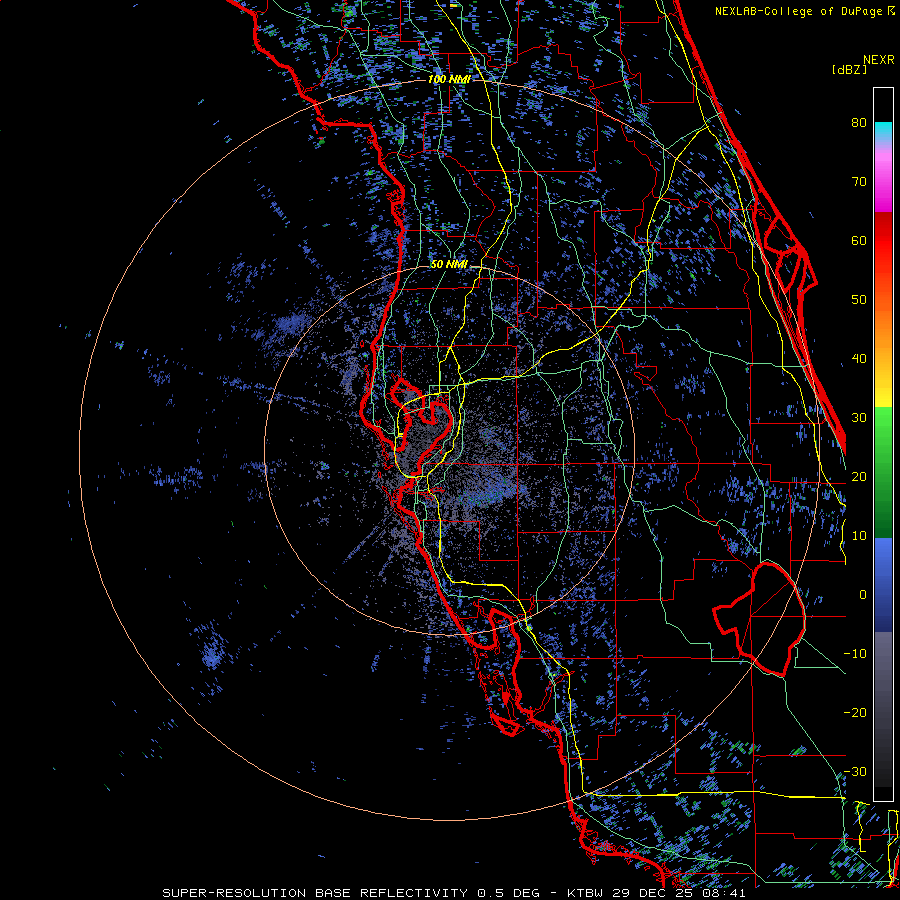
Task: Click the -30 value on the dBZ scale
Action: pyautogui.click(x=855, y=772)
